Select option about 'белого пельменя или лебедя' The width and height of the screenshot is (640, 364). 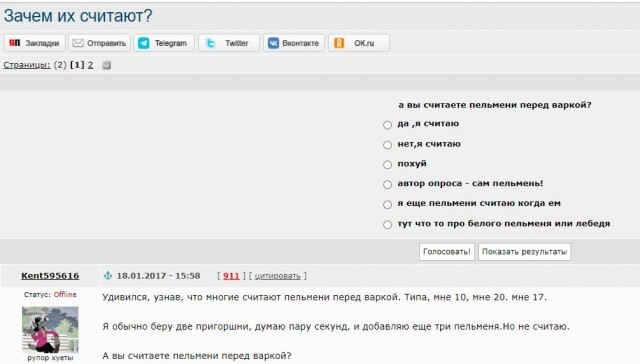[387, 224]
